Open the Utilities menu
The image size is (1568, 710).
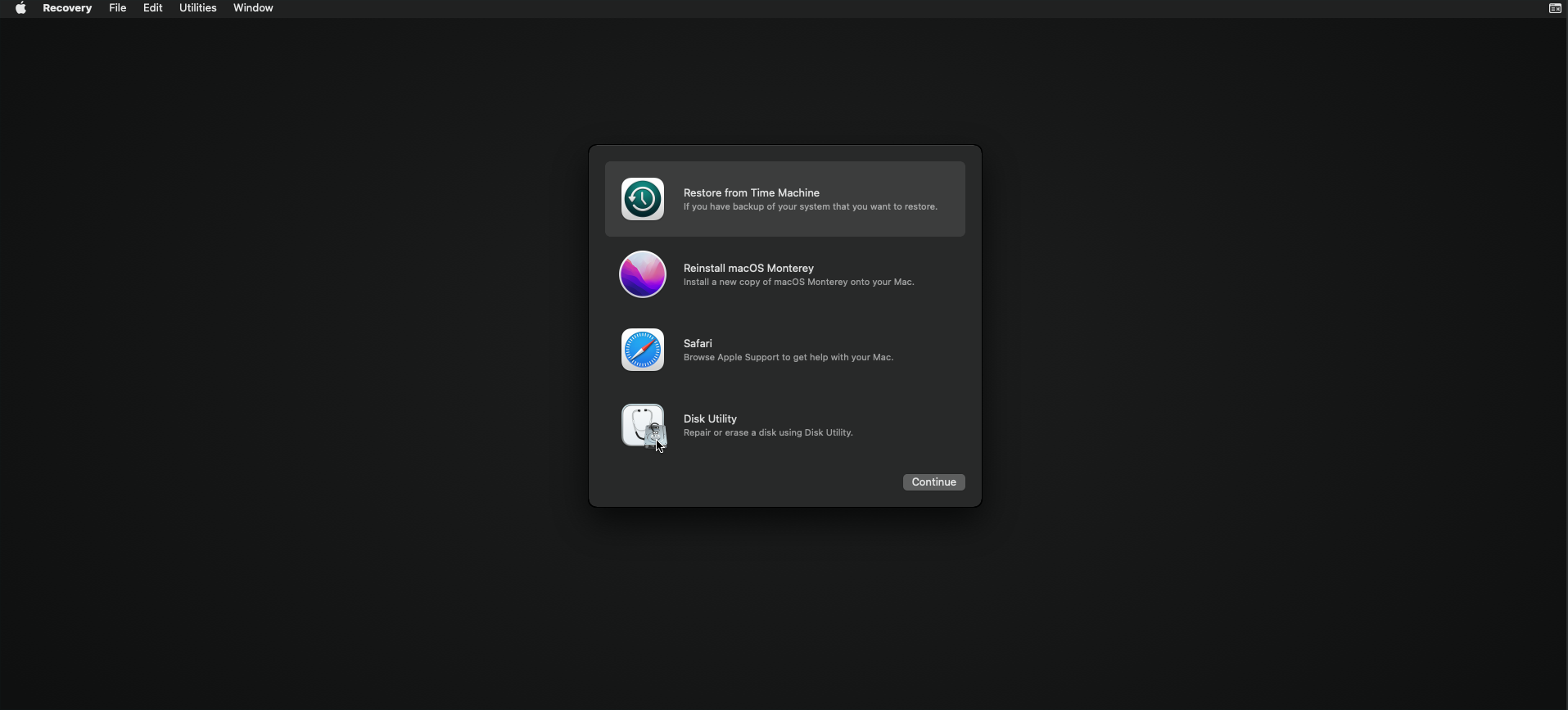[x=198, y=8]
